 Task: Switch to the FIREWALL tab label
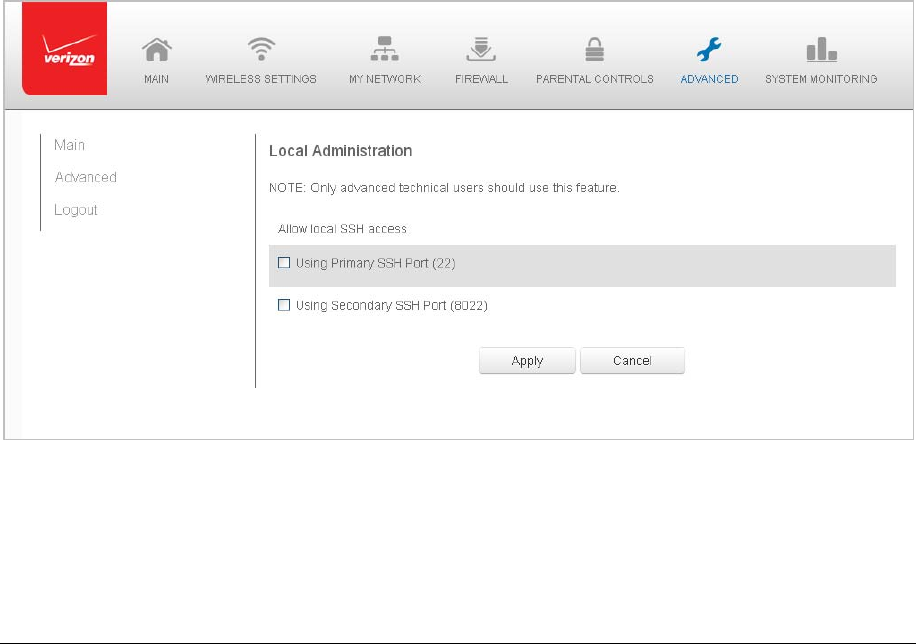coord(481,79)
